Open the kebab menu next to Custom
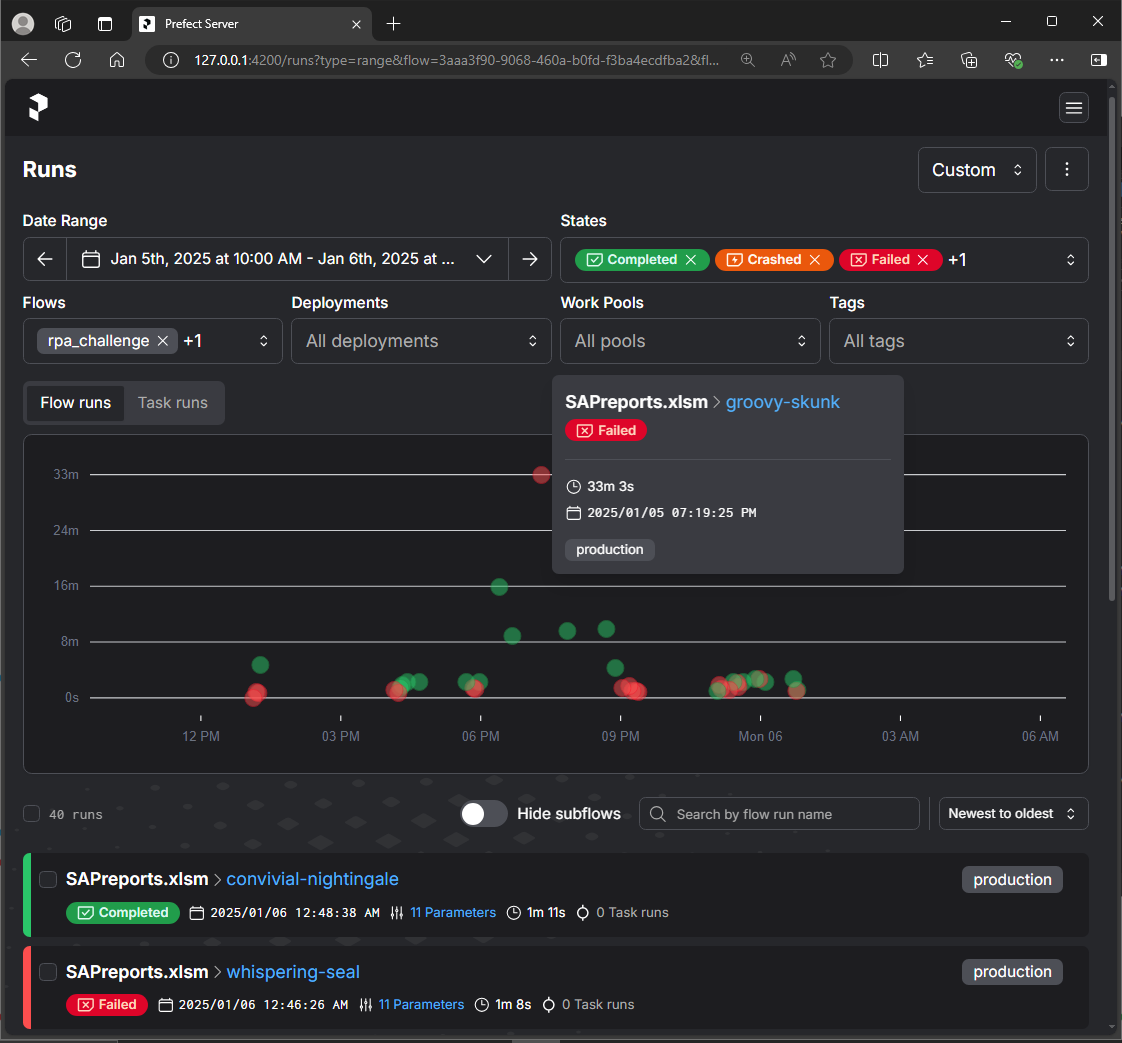This screenshot has width=1122, height=1043. point(1066,169)
